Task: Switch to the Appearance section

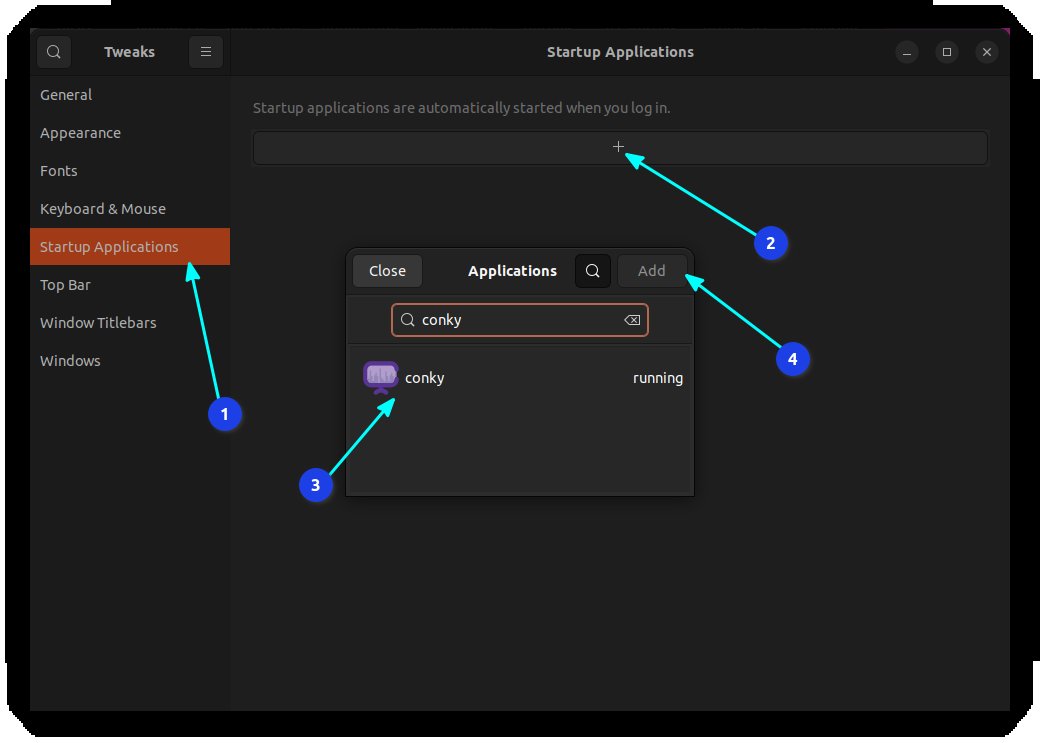Action: (80, 132)
